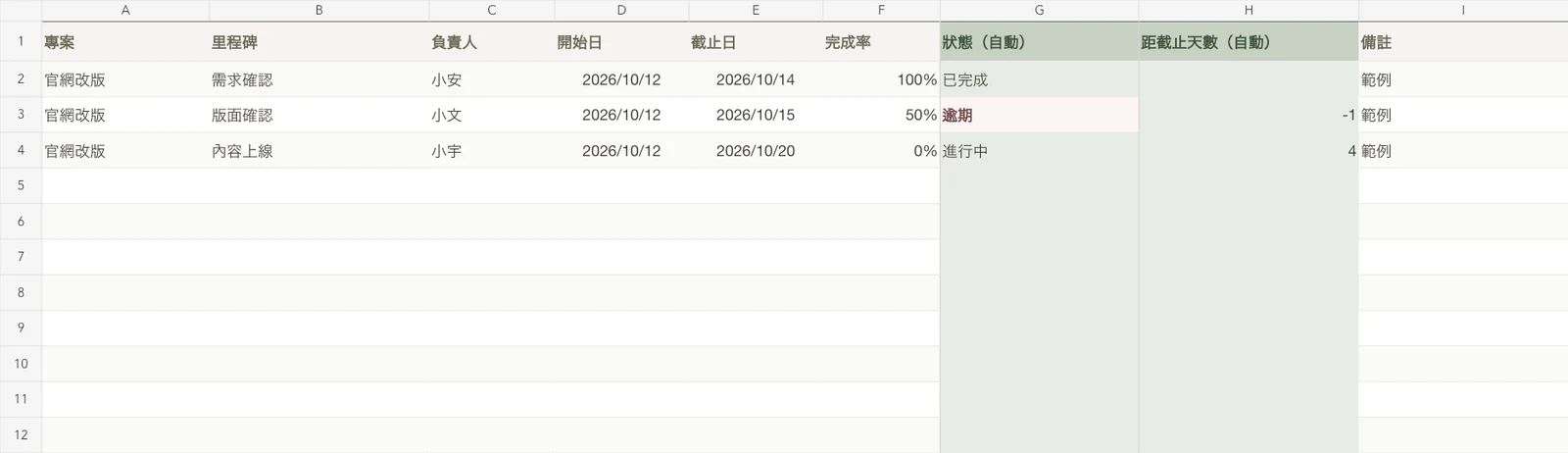This screenshot has height=453, width=1568.
Task: Select row 7 header
Action: [21, 256]
